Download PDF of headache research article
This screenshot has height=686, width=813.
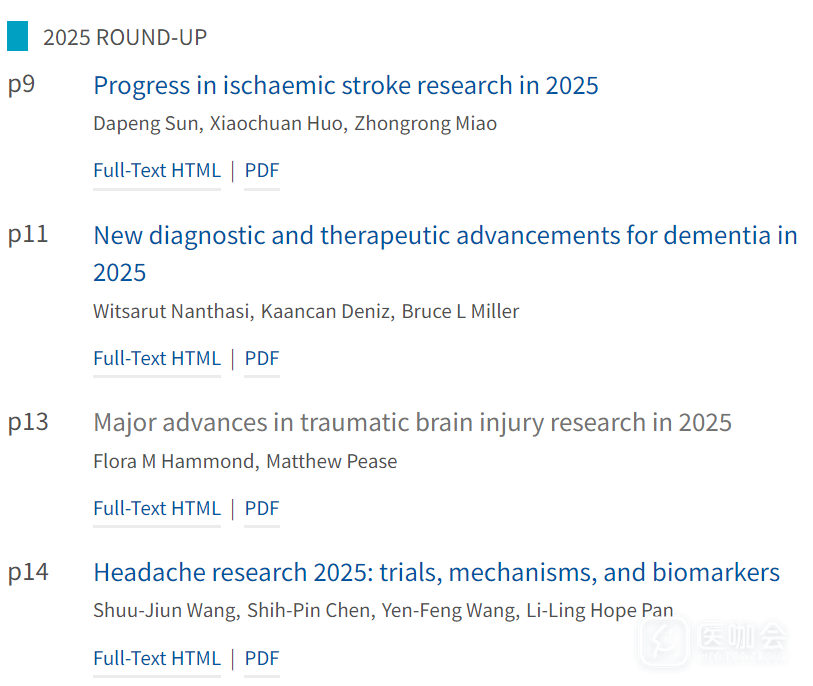point(262,658)
